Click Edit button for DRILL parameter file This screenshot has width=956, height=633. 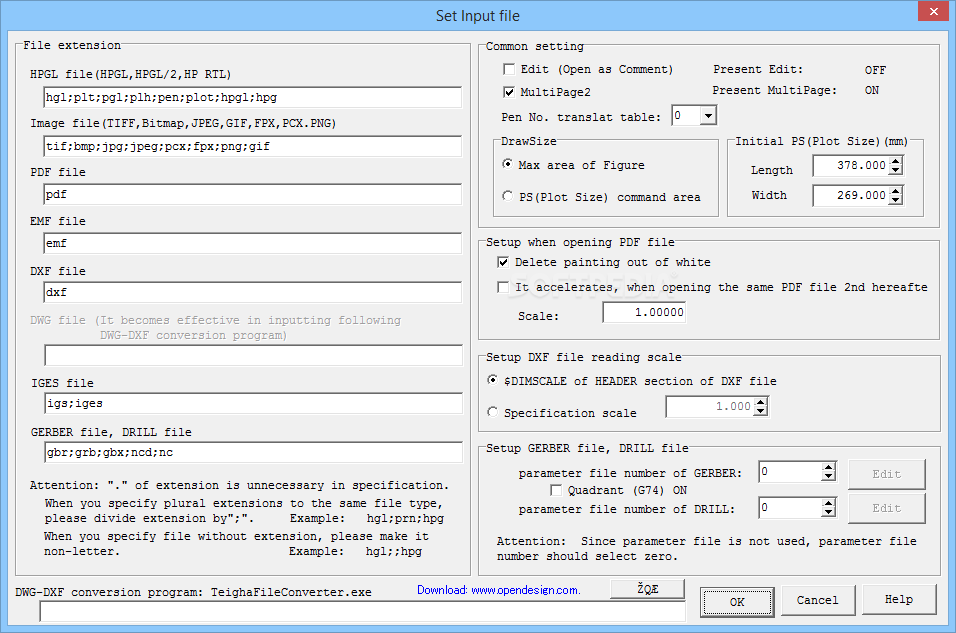point(886,508)
